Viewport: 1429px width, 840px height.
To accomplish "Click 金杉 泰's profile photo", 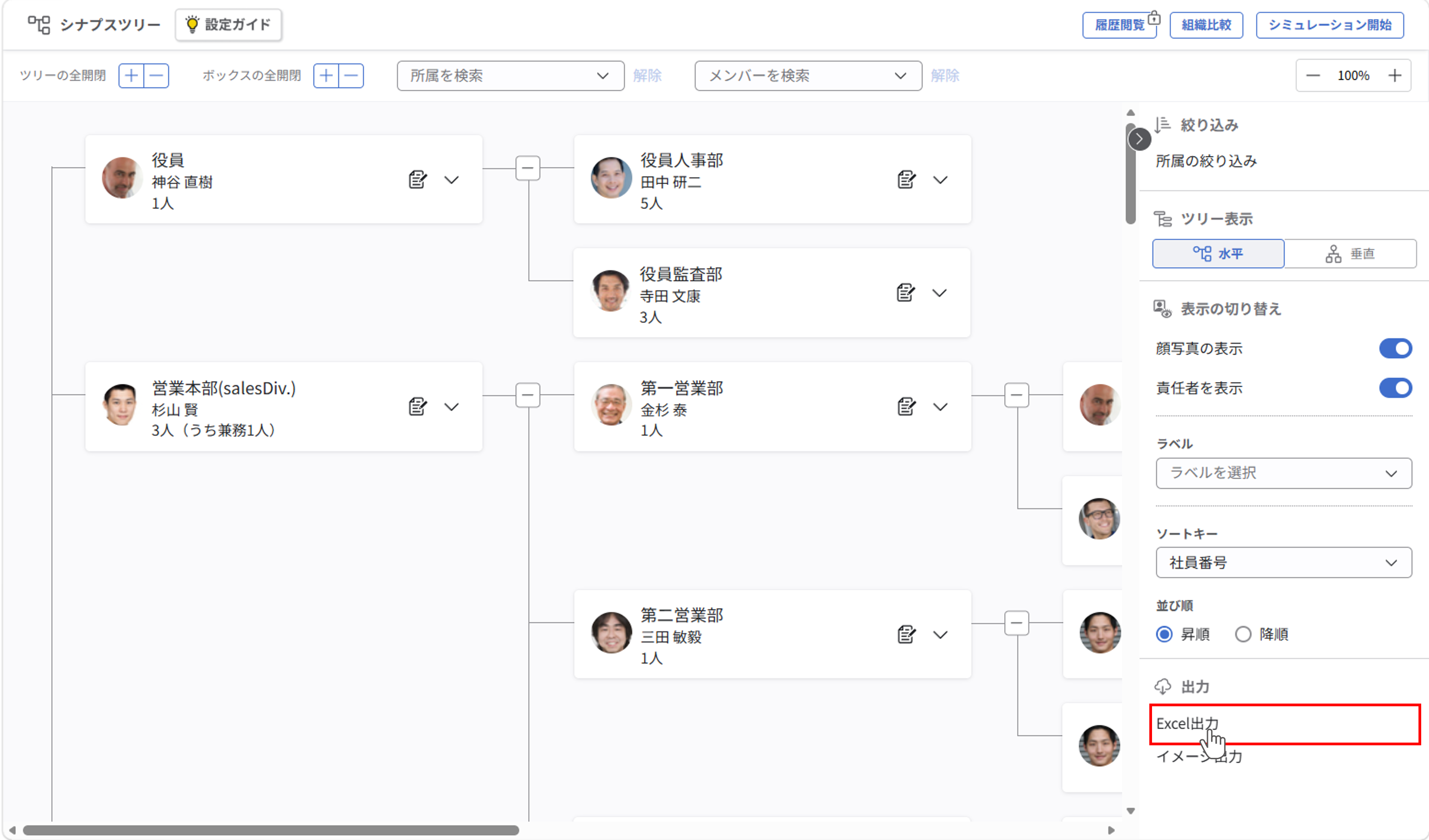I will 611,405.
